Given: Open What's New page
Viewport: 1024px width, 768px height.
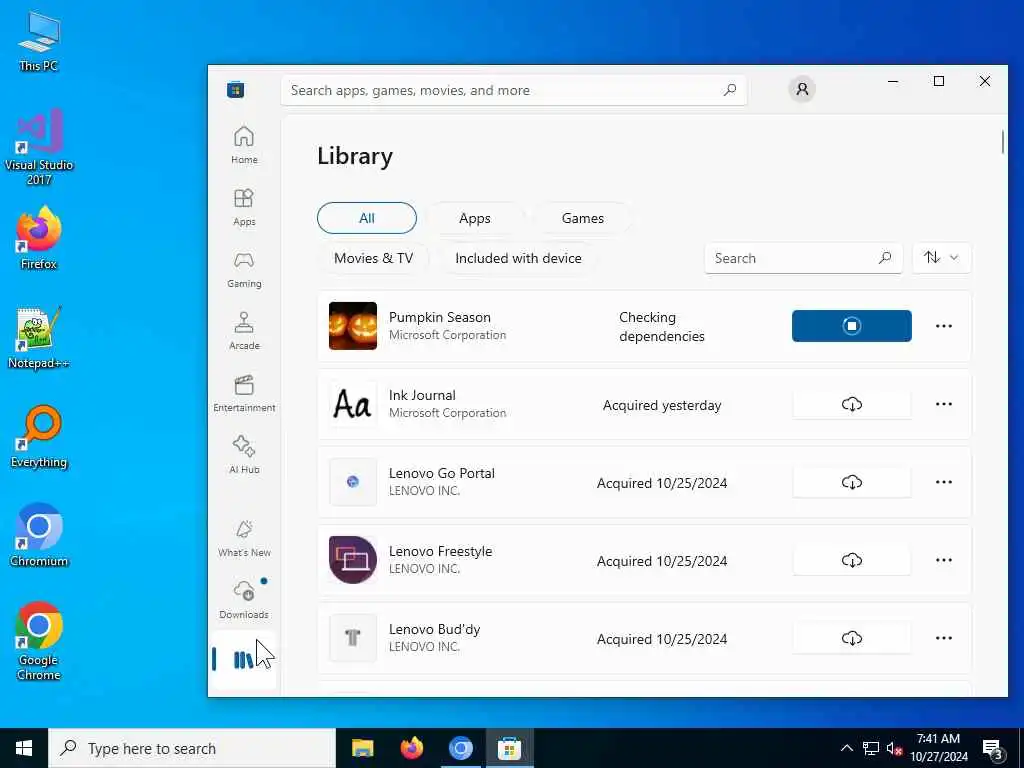Looking at the screenshot, I should point(244,539).
